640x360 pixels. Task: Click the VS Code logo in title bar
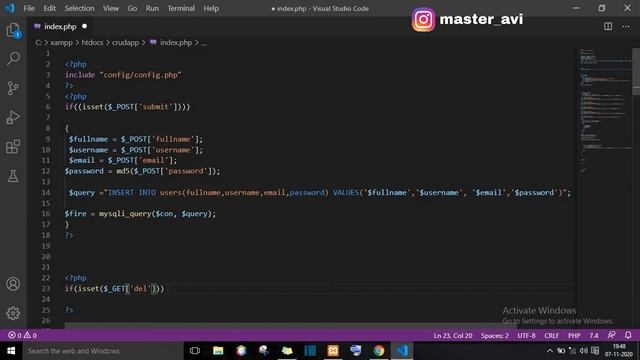pos(10,8)
